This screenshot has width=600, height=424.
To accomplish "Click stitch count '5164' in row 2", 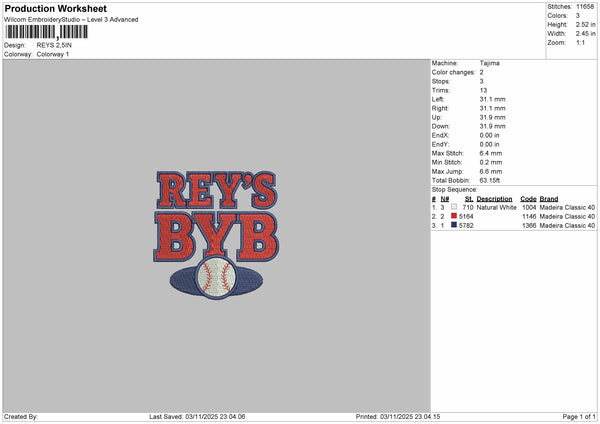I will point(466,217).
